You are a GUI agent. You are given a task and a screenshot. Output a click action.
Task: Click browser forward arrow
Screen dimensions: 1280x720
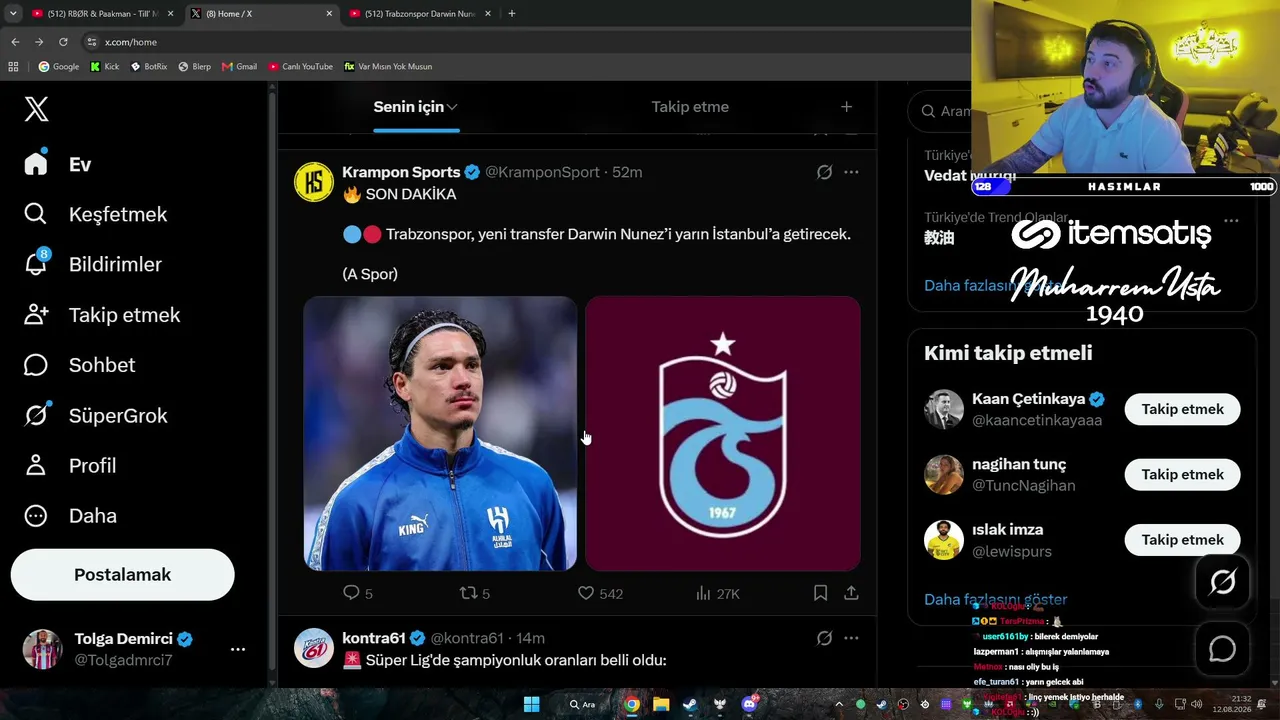(x=39, y=42)
